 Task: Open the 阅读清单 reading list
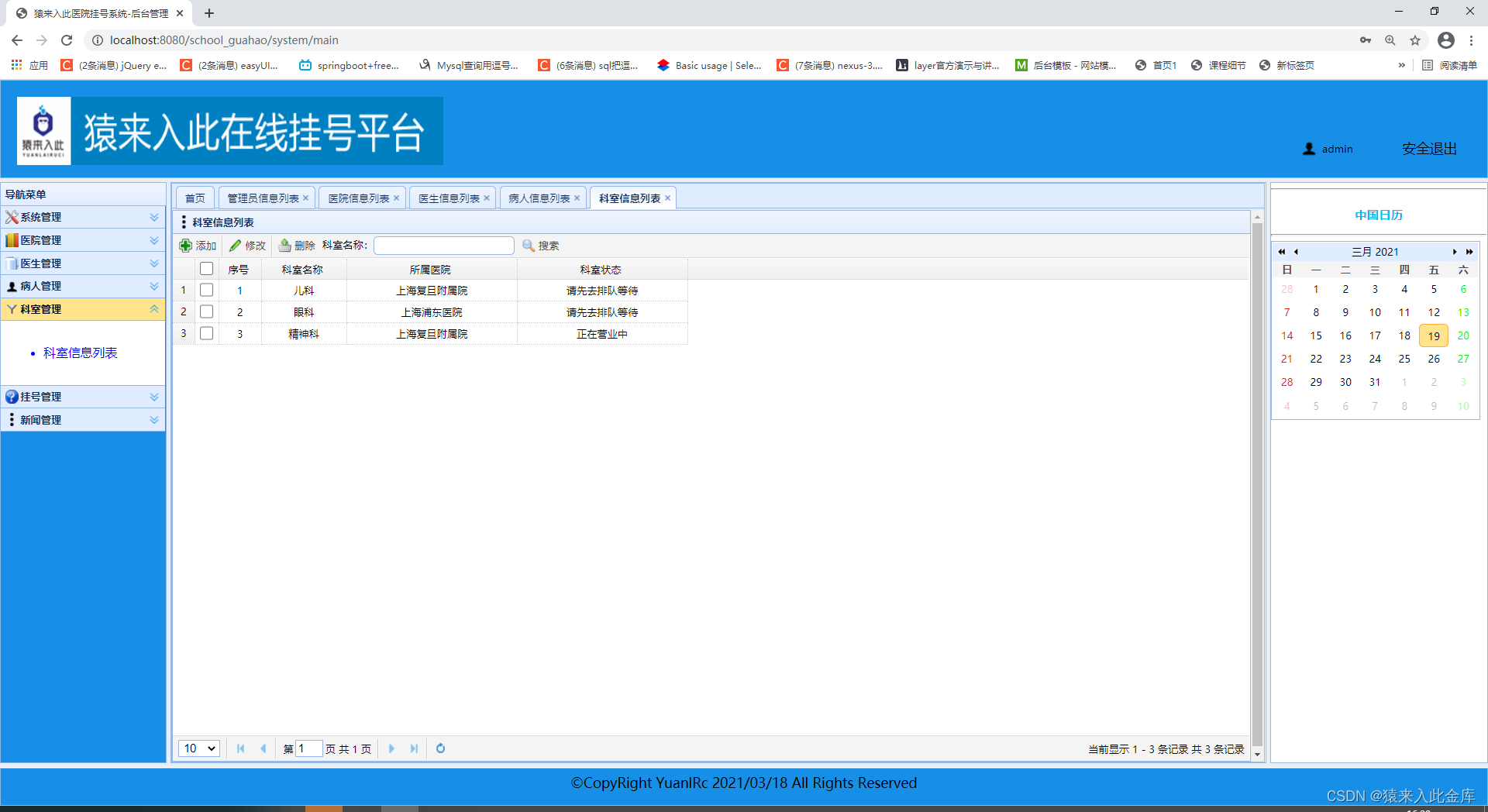point(1449,65)
